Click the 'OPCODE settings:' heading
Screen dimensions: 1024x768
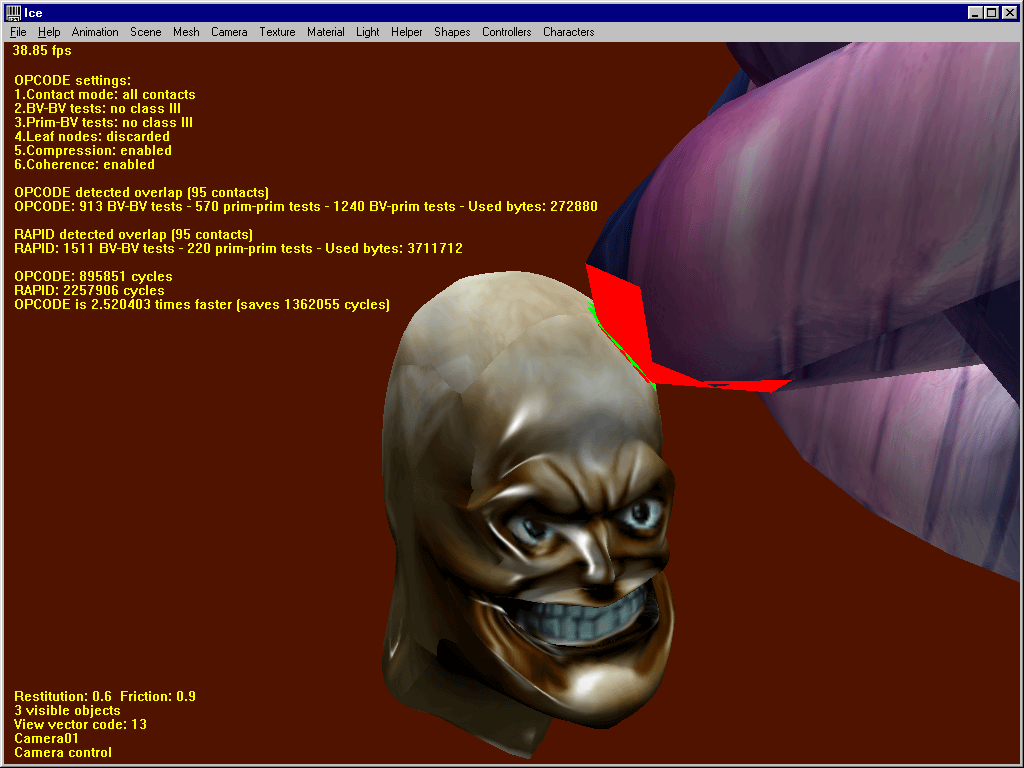pos(72,80)
